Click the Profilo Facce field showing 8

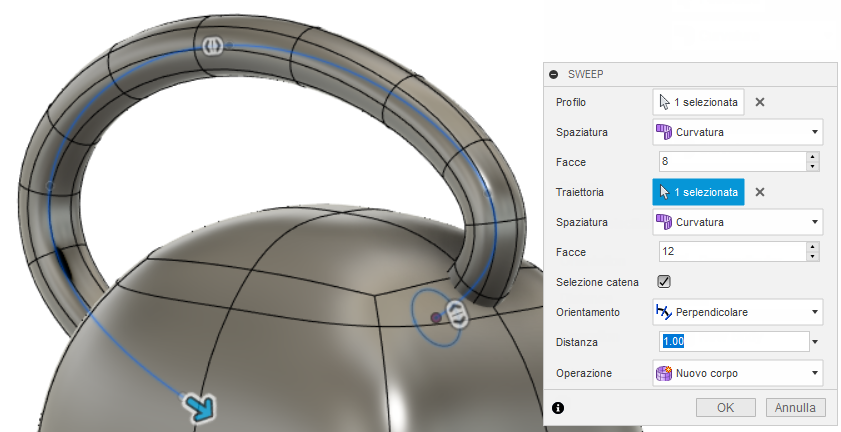[733, 162]
